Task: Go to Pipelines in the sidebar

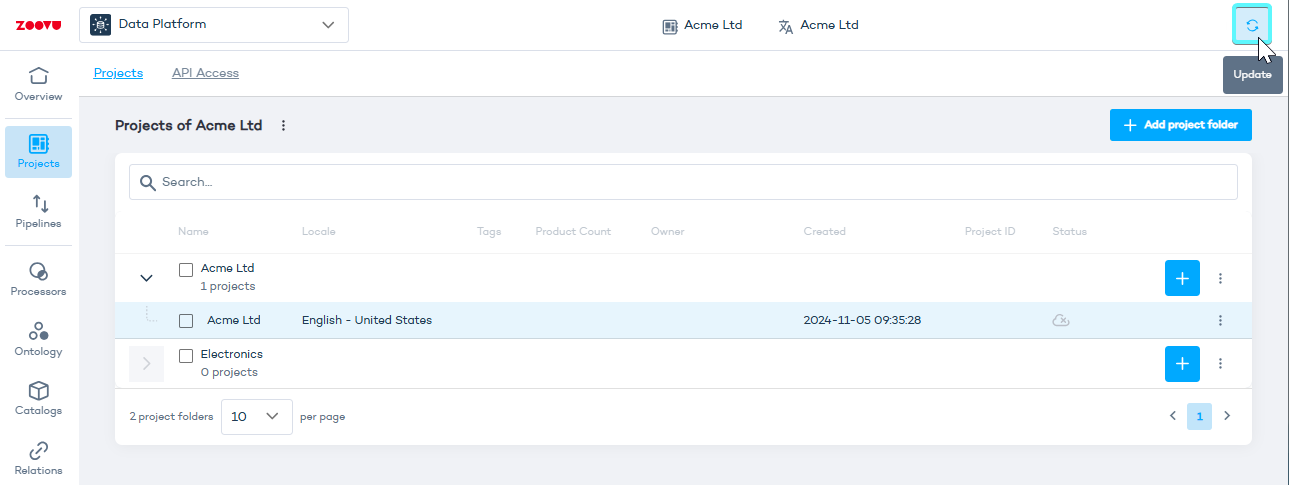Action: point(38,212)
